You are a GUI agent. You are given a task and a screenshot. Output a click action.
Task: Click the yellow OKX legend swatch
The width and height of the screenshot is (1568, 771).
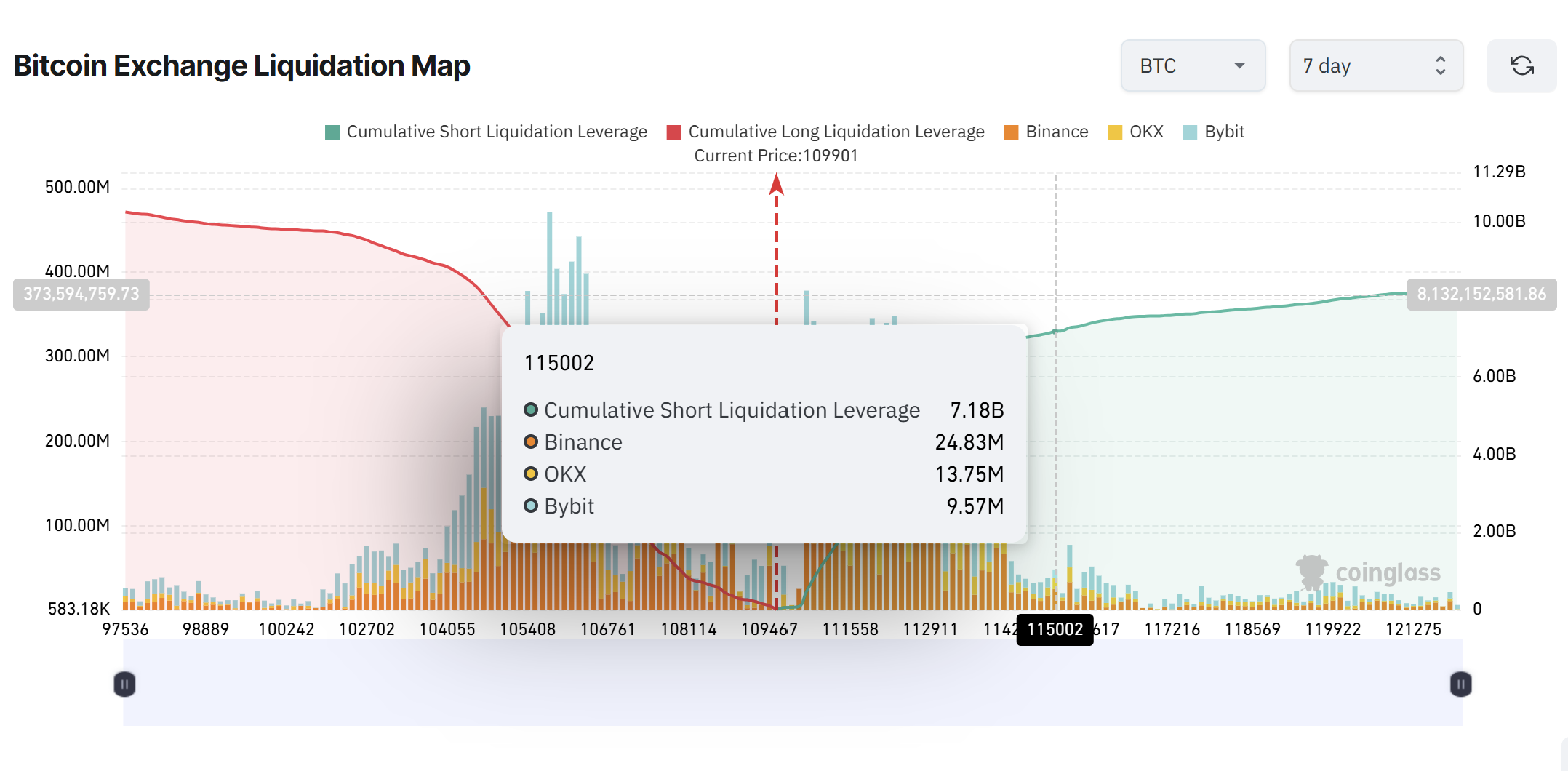point(1115,132)
